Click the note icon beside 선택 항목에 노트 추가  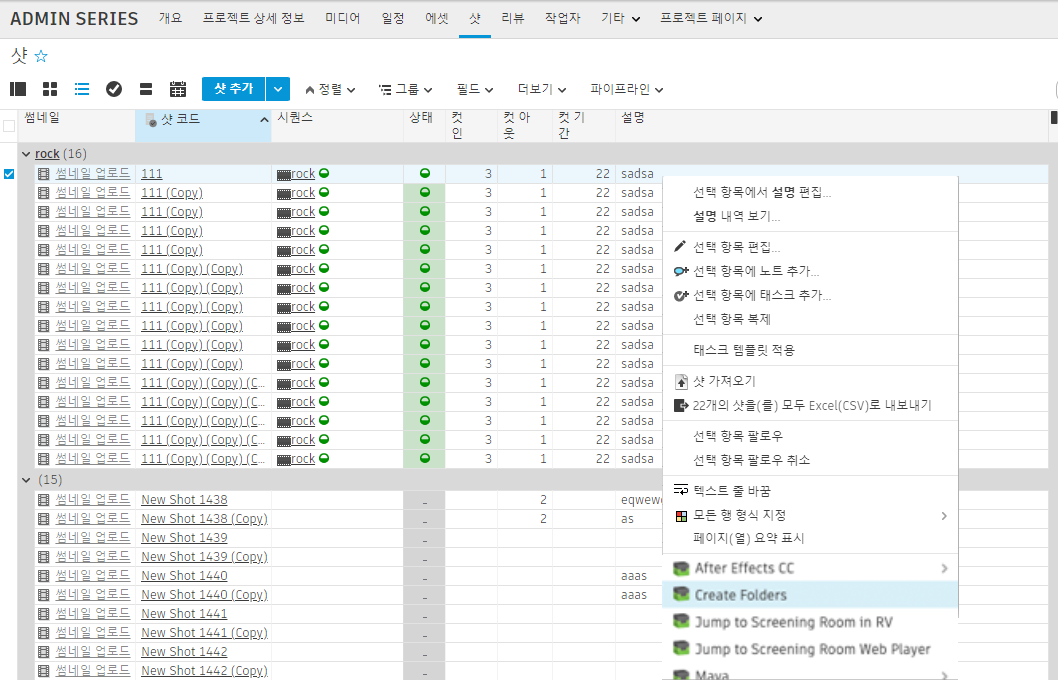click(x=681, y=271)
